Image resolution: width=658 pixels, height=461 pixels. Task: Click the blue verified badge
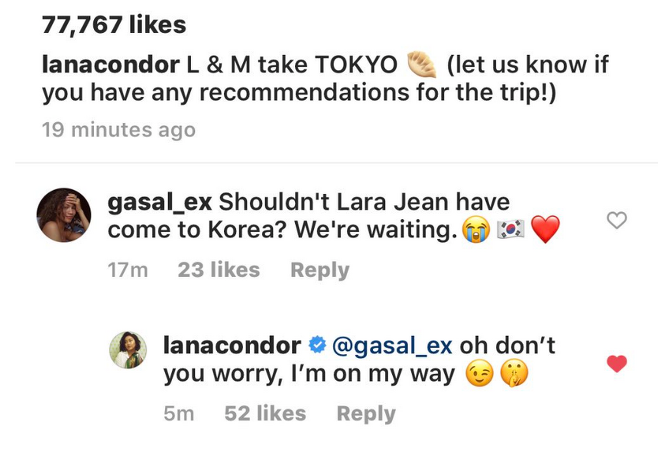[317, 346]
